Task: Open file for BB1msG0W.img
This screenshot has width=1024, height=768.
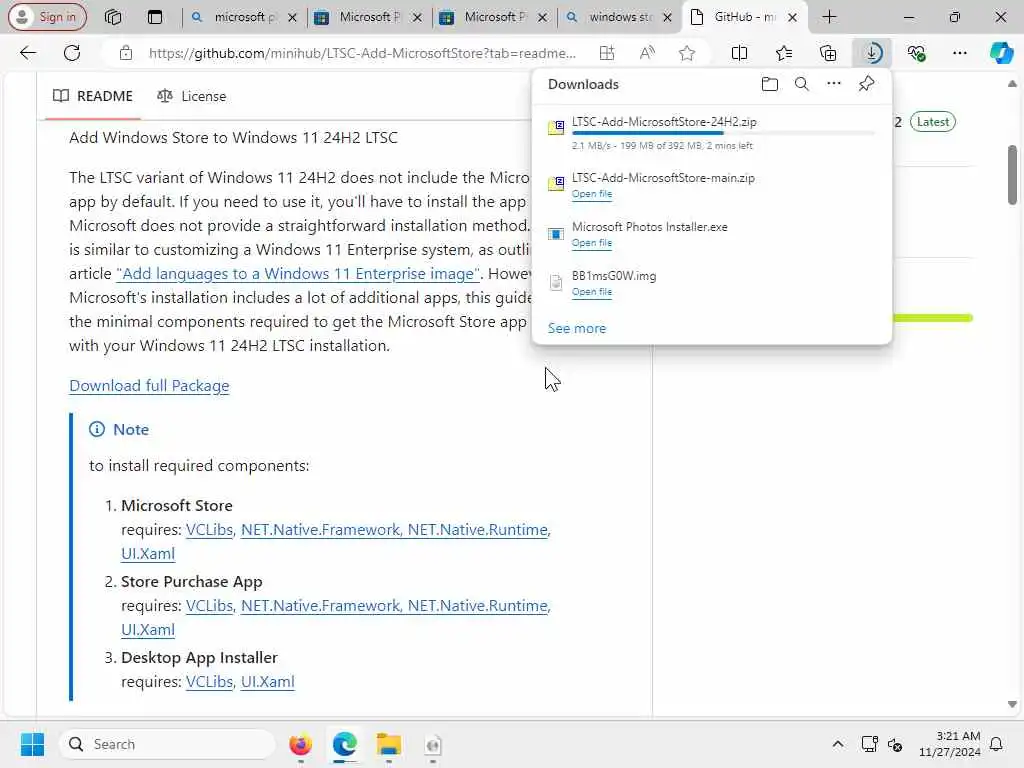Action: click(x=592, y=292)
